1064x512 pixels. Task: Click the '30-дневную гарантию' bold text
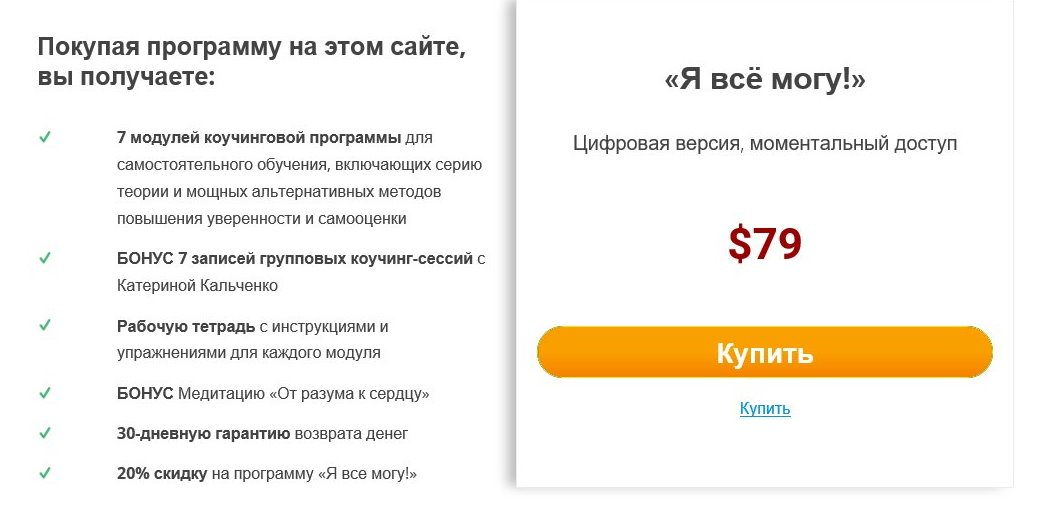click(x=203, y=434)
